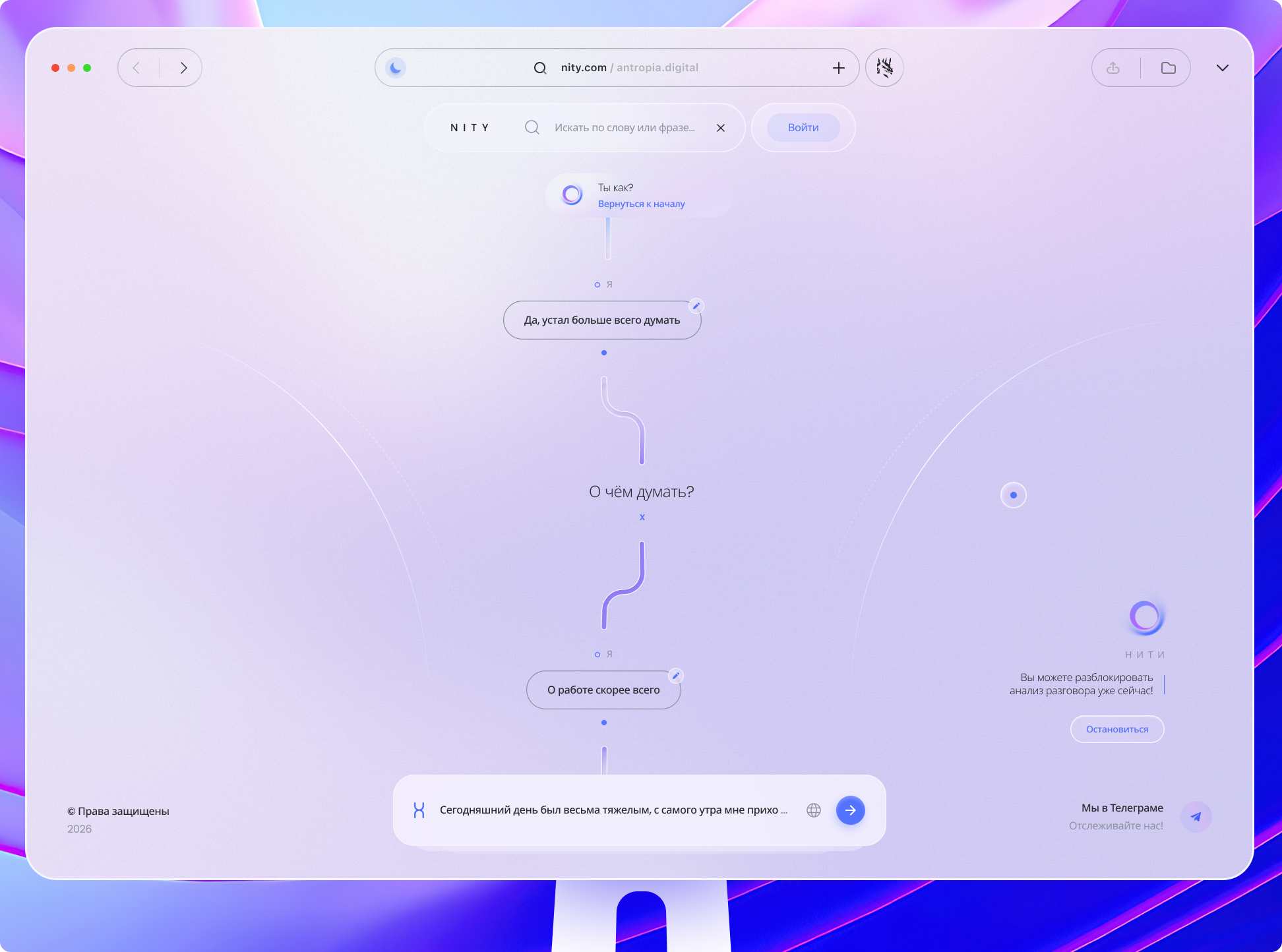
Task: Click the NITY logo
Action: (x=470, y=128)
